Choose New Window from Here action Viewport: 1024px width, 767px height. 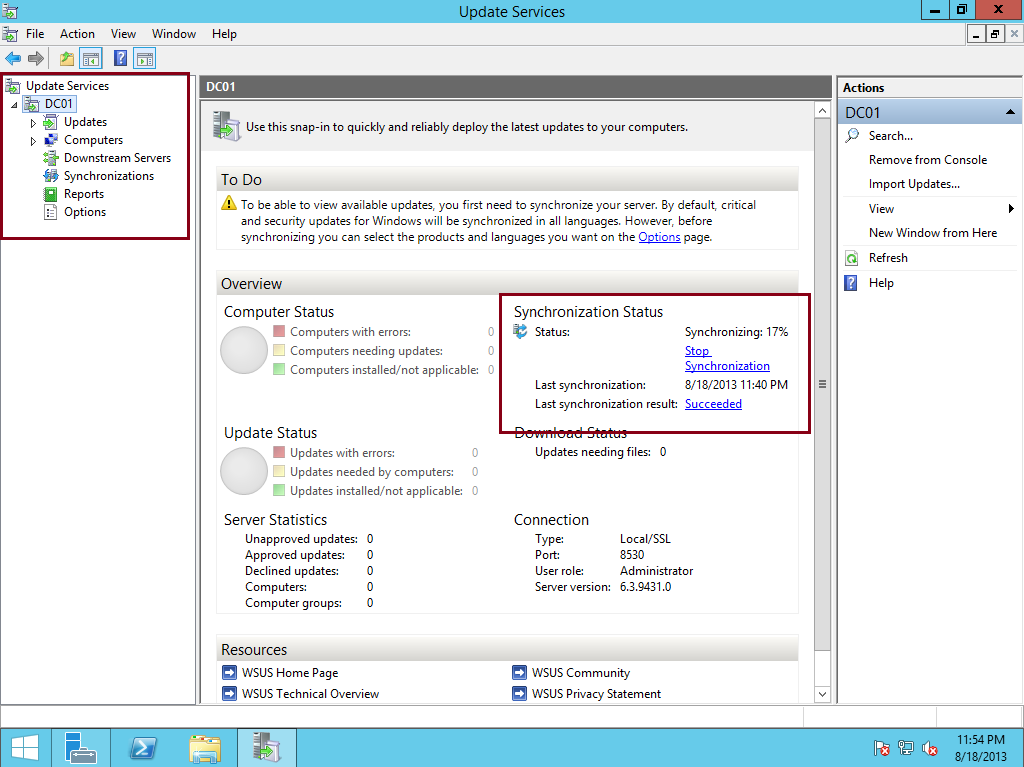click(933, 233)
